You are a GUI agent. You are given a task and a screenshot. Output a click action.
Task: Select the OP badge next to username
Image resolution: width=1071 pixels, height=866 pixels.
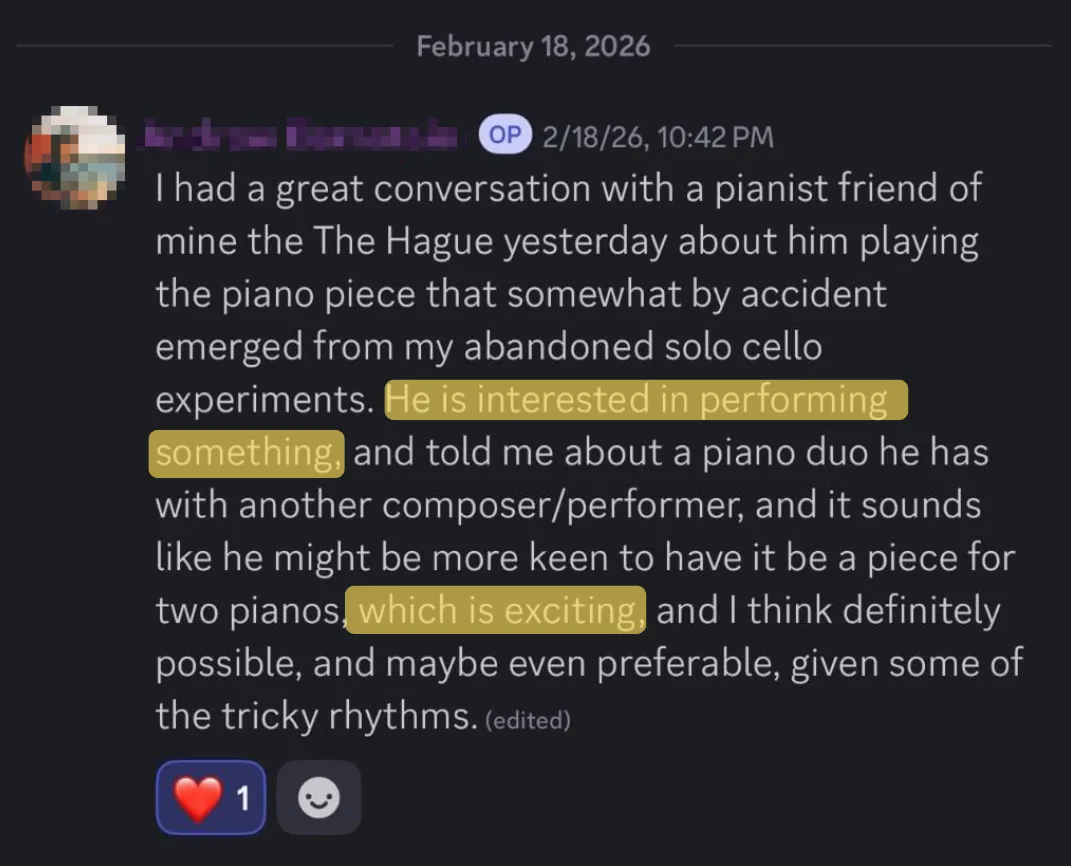point(506,135)
